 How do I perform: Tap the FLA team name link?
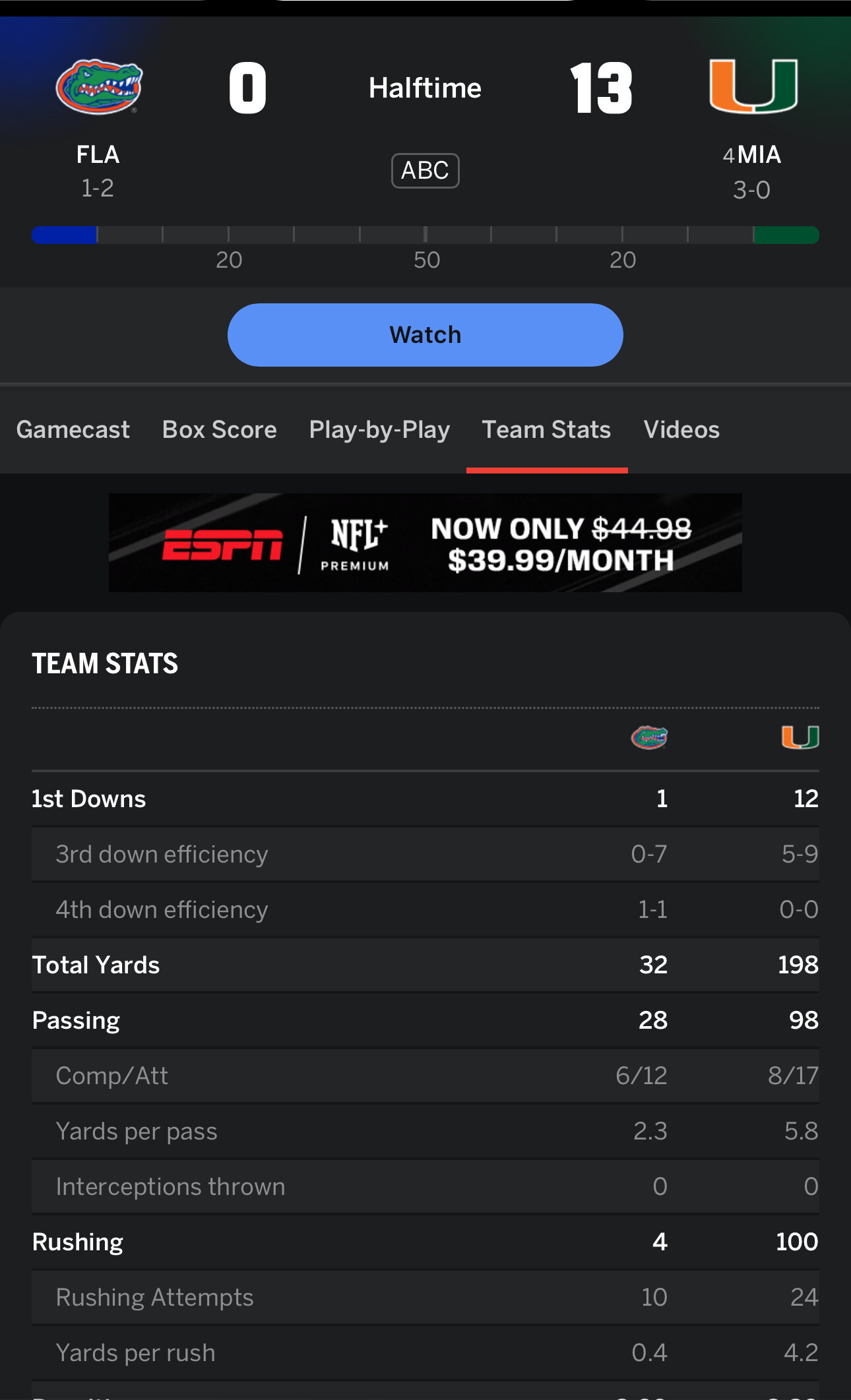tap(98, 155)
